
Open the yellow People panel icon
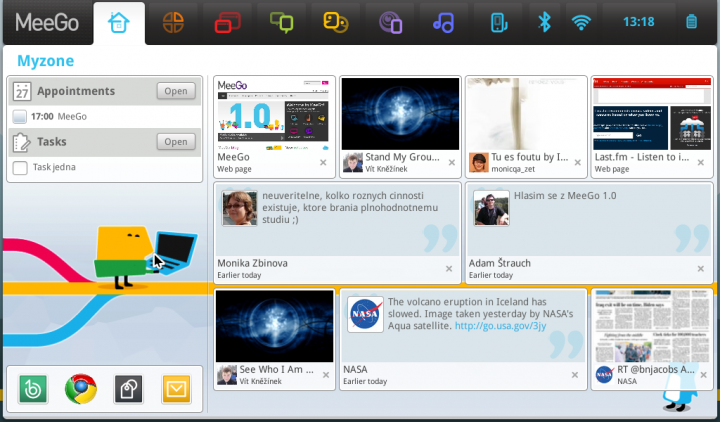click(336, 23)
